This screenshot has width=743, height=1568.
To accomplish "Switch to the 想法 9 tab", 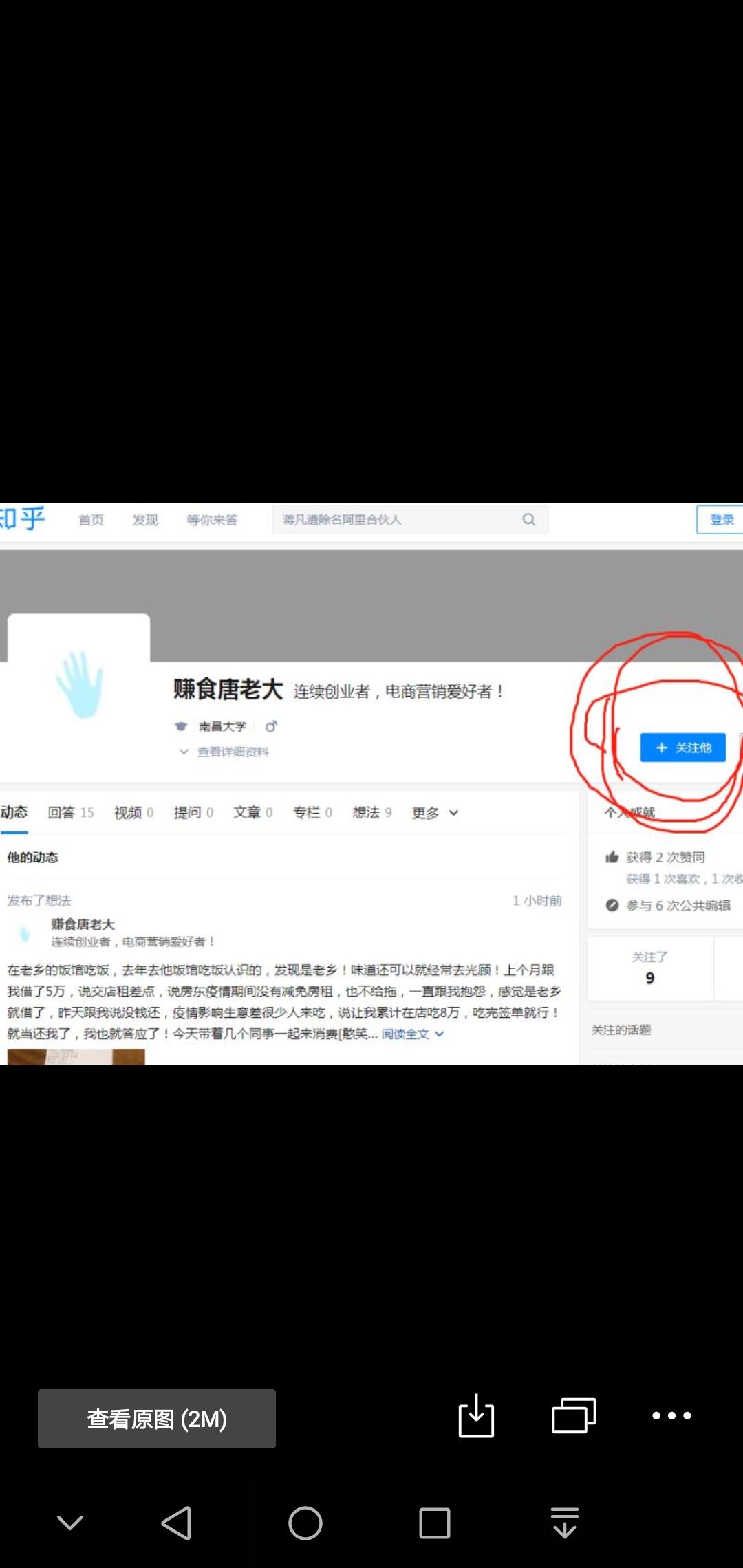I will pyautogui.click(x=372, y=813).
